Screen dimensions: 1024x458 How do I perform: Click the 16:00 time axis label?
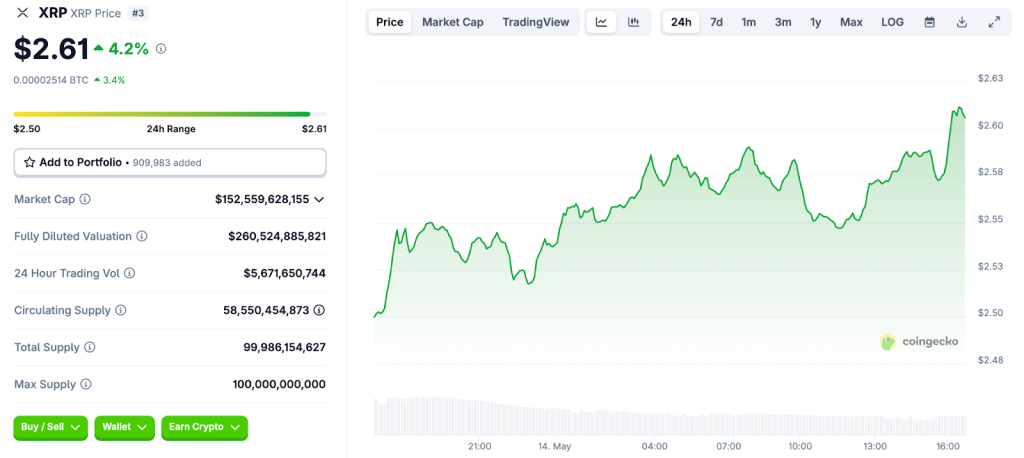tap(948, 446)
